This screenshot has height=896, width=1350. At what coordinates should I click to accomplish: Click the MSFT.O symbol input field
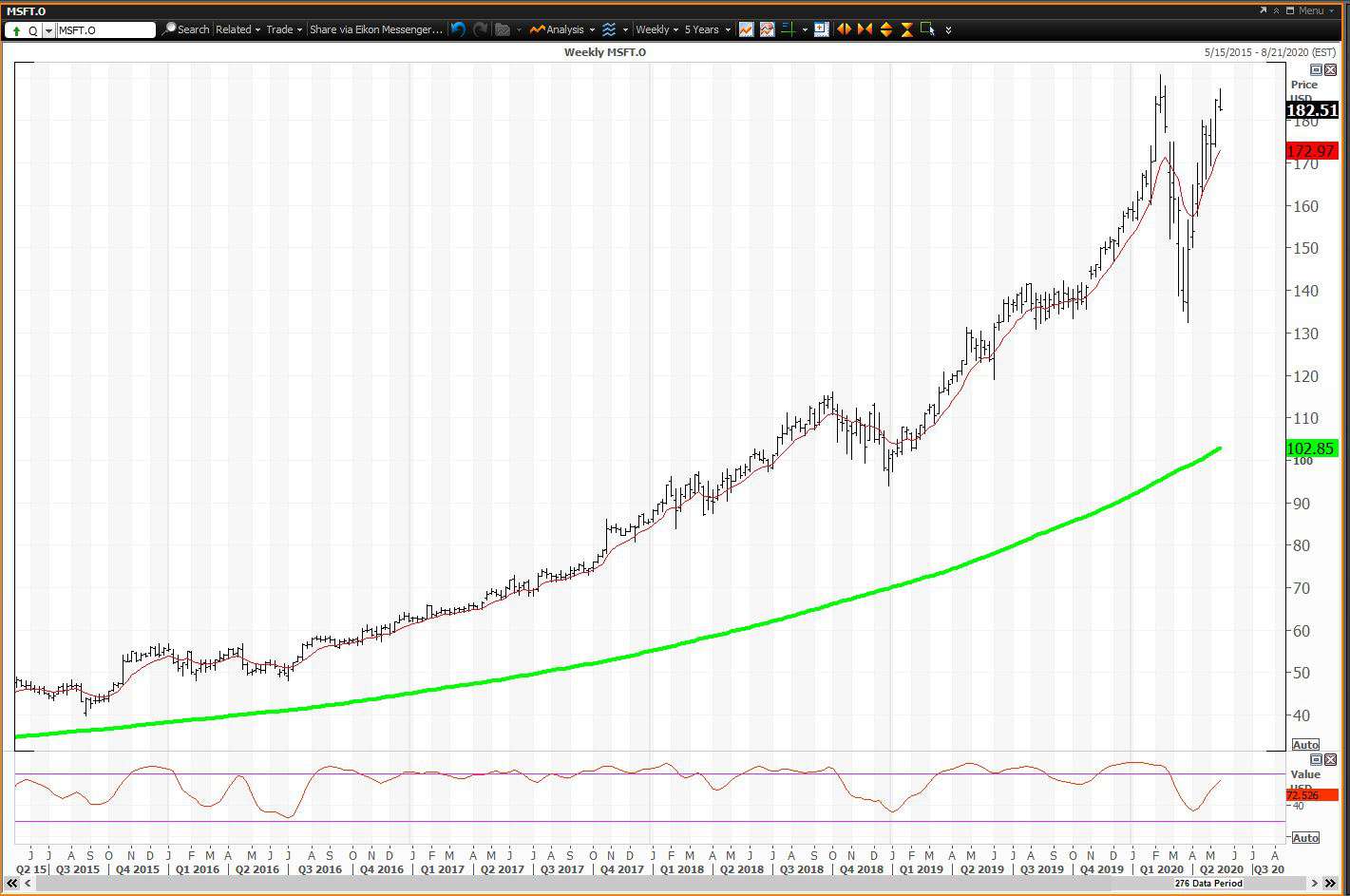[x=105, y=30]
